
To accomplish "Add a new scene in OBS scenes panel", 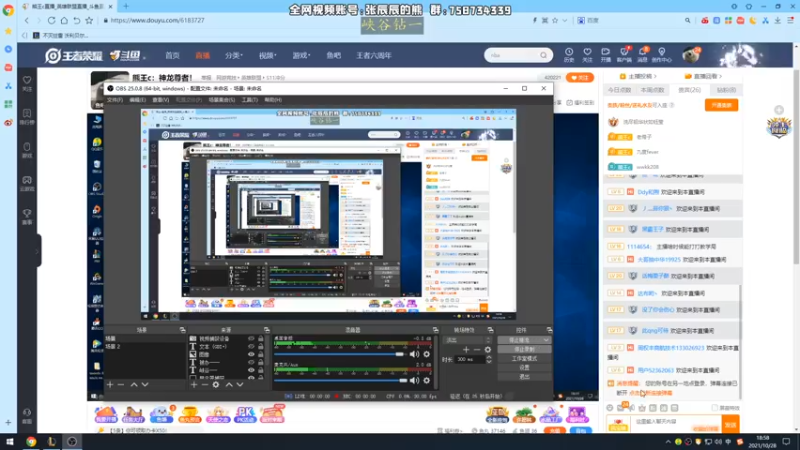I will tap(110, 384).
